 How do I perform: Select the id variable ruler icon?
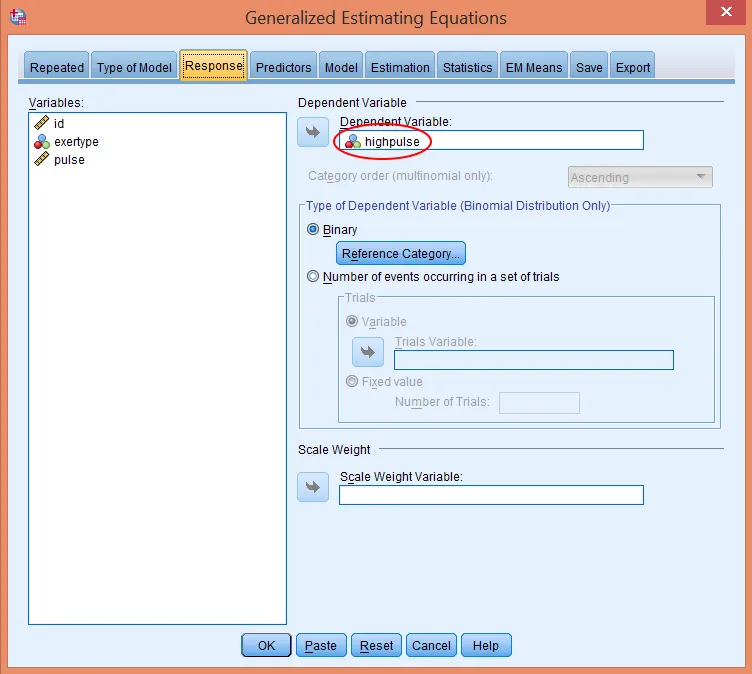[42, 123]
